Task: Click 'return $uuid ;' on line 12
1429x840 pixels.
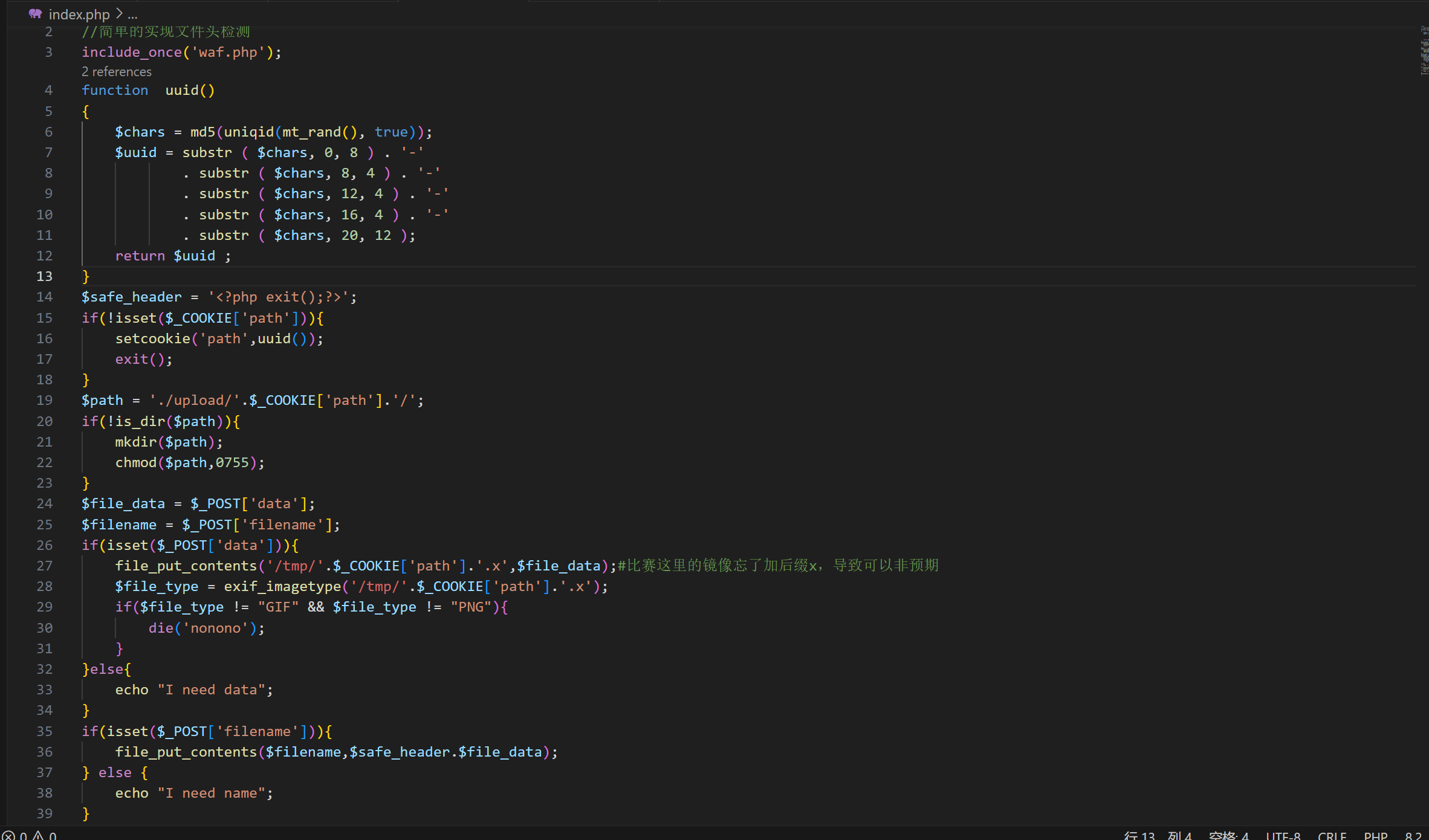Action: click(x=173, y=256)
